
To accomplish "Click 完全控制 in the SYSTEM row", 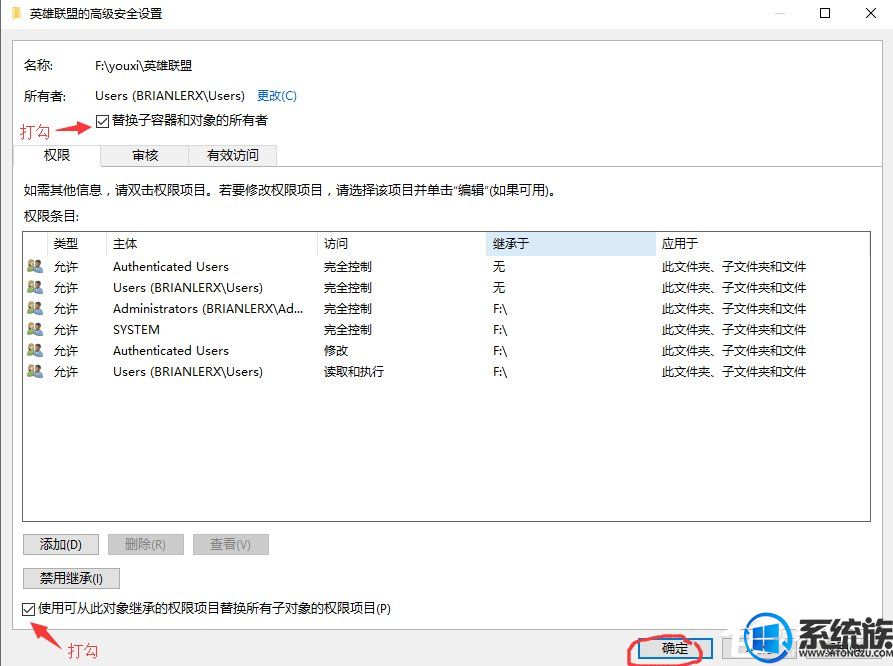I will (347, 330).
